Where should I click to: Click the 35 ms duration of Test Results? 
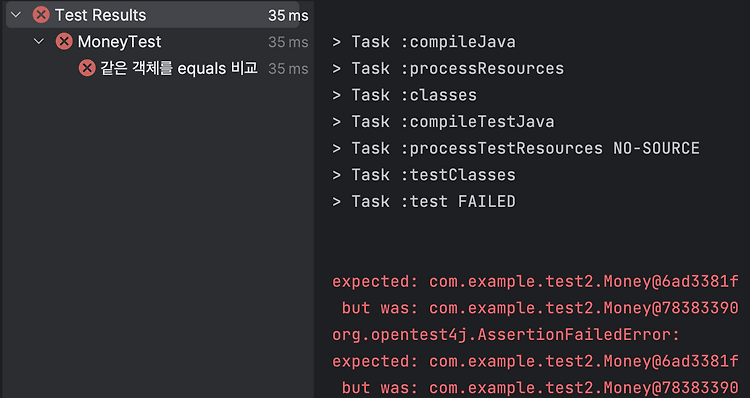[x=288, y=15]
